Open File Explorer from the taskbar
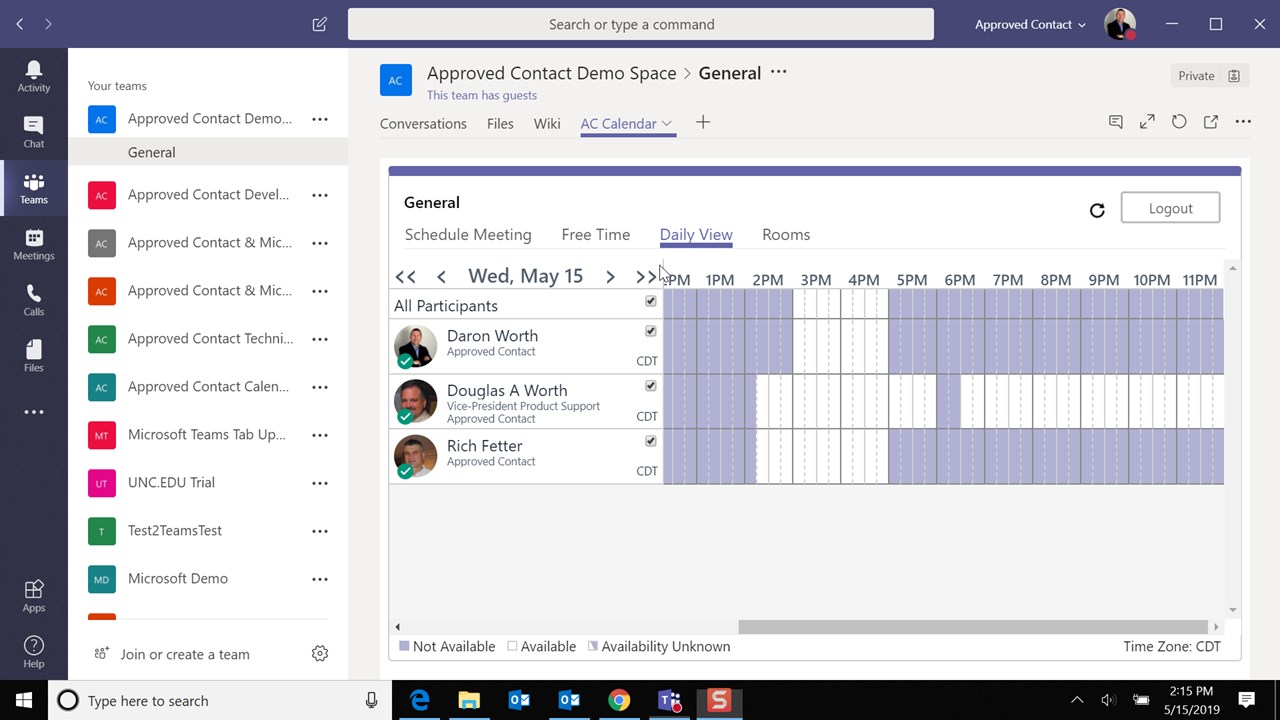1280x720 pixels. click(469, 700)
